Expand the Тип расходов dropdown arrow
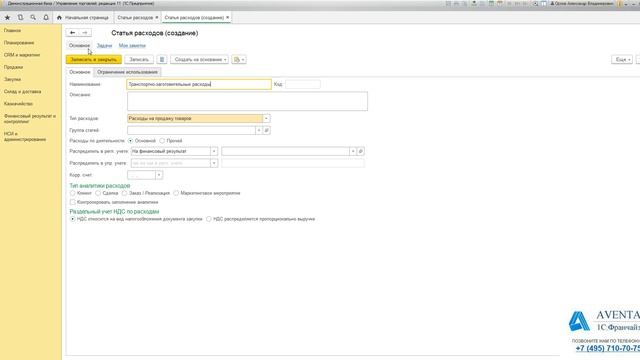This screenshot has width=640, height=360. pos(266,118)
